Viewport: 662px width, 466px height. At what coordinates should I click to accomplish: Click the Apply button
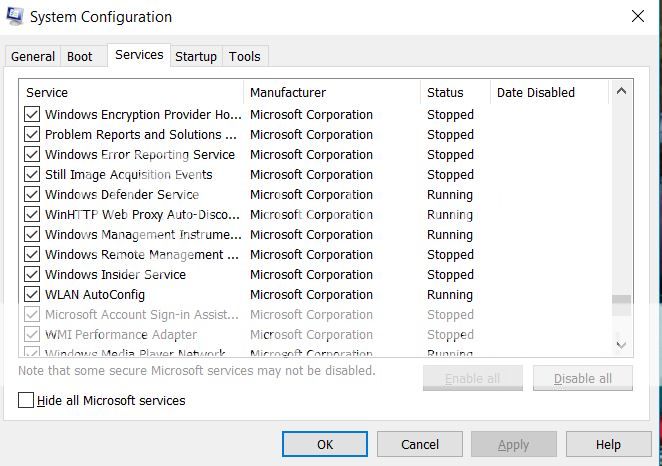coord(513,444)
